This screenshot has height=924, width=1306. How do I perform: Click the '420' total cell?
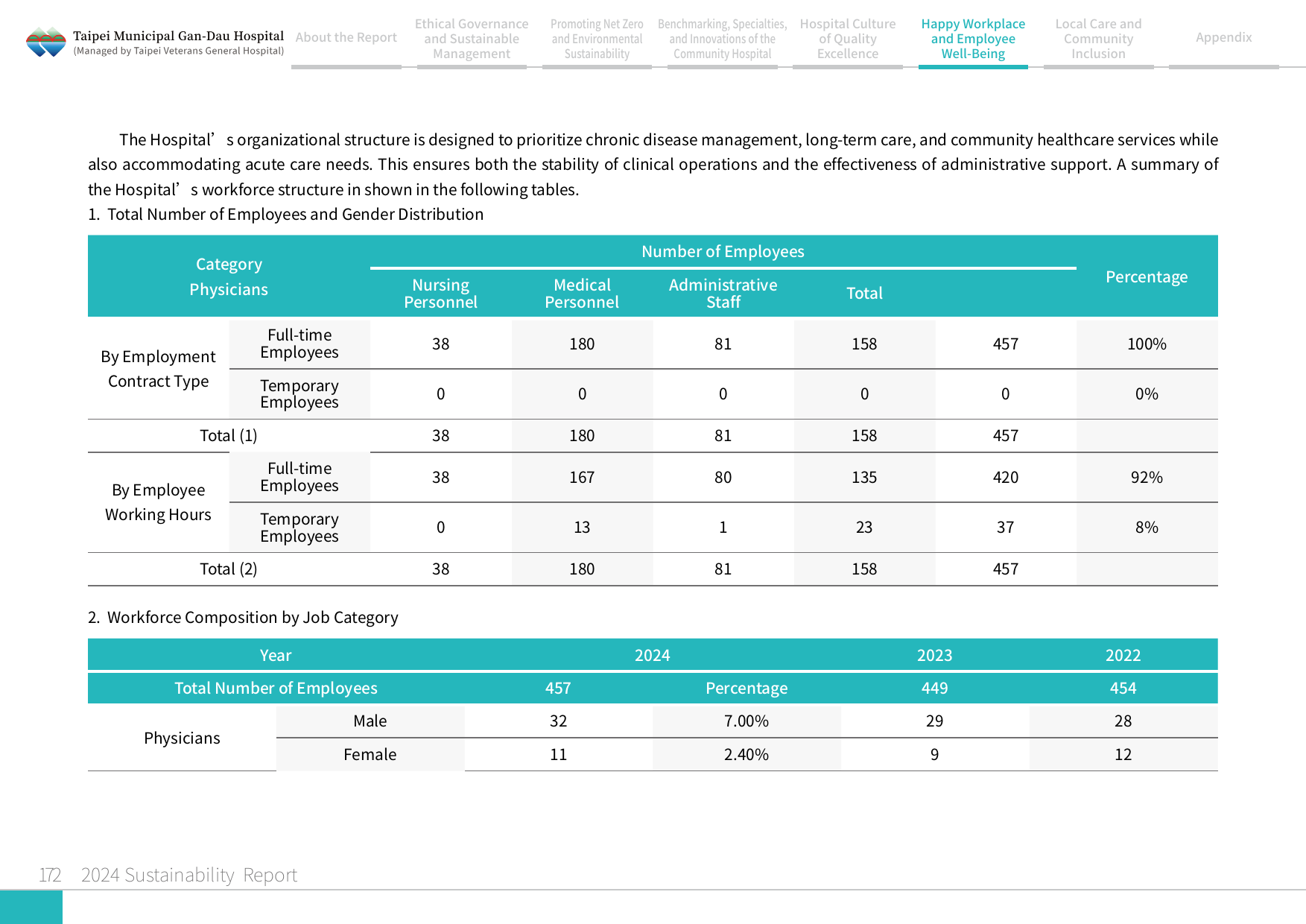tap(1006, 477)
